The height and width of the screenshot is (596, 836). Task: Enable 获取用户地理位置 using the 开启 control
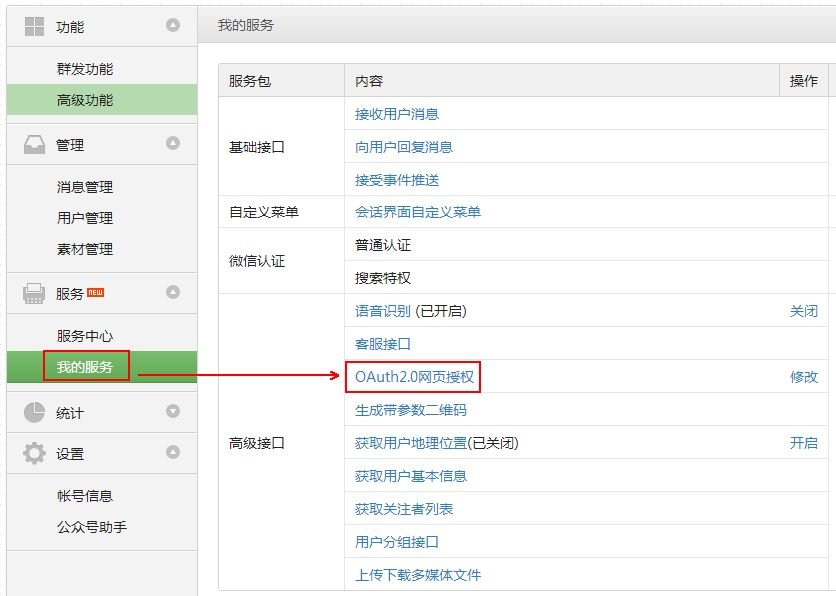pyautogui.click(x=806, y=443)
